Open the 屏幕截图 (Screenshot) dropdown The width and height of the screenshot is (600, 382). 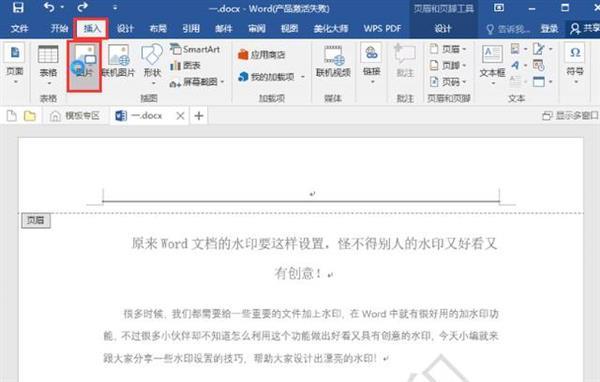coord(197,82)
